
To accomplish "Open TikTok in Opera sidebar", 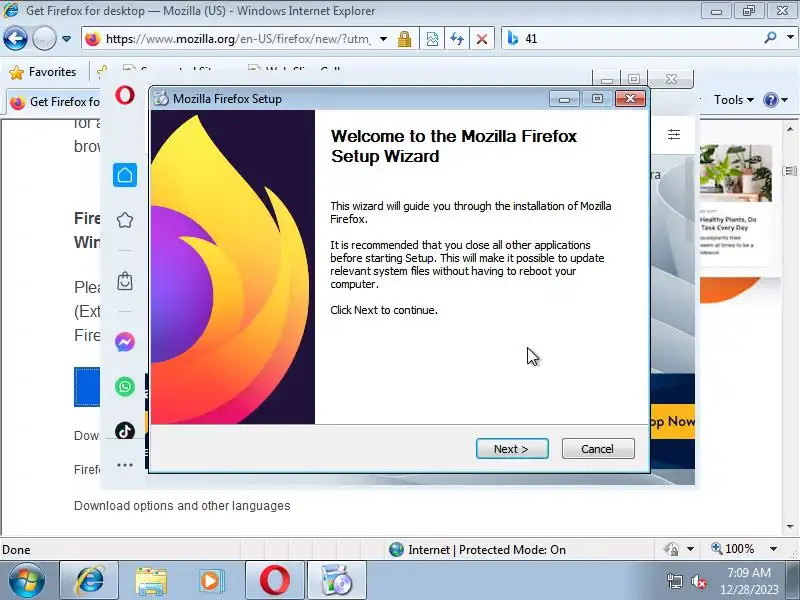I will 125,431.
